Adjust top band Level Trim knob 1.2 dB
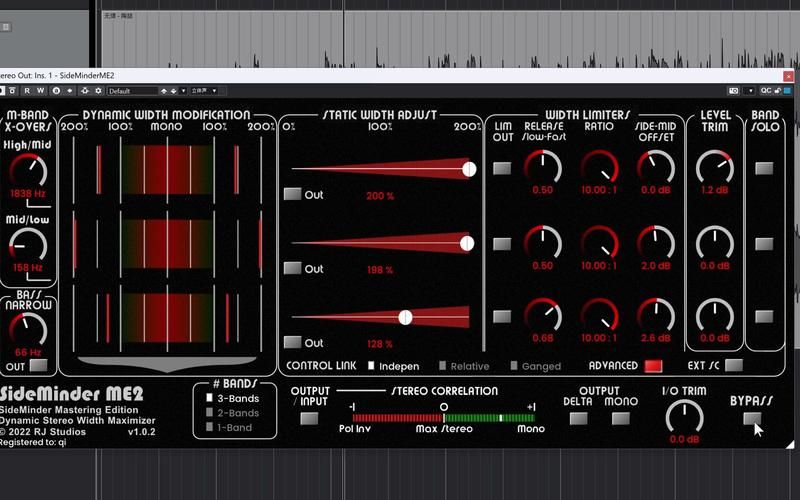The height and width of the screenshot is (500, 800). pyautogui.click(x=715, y=167)
